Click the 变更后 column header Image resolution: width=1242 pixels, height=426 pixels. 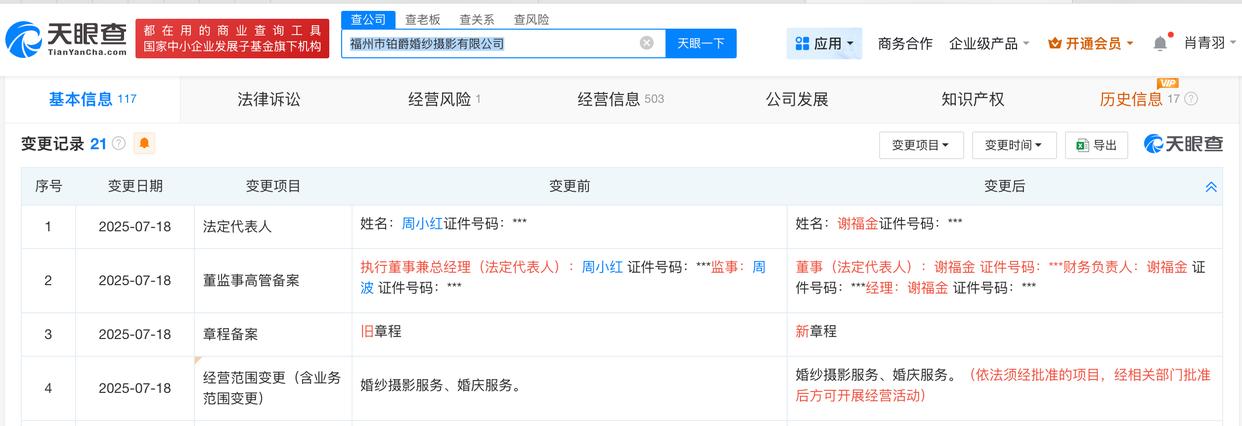coord(1004,186)
